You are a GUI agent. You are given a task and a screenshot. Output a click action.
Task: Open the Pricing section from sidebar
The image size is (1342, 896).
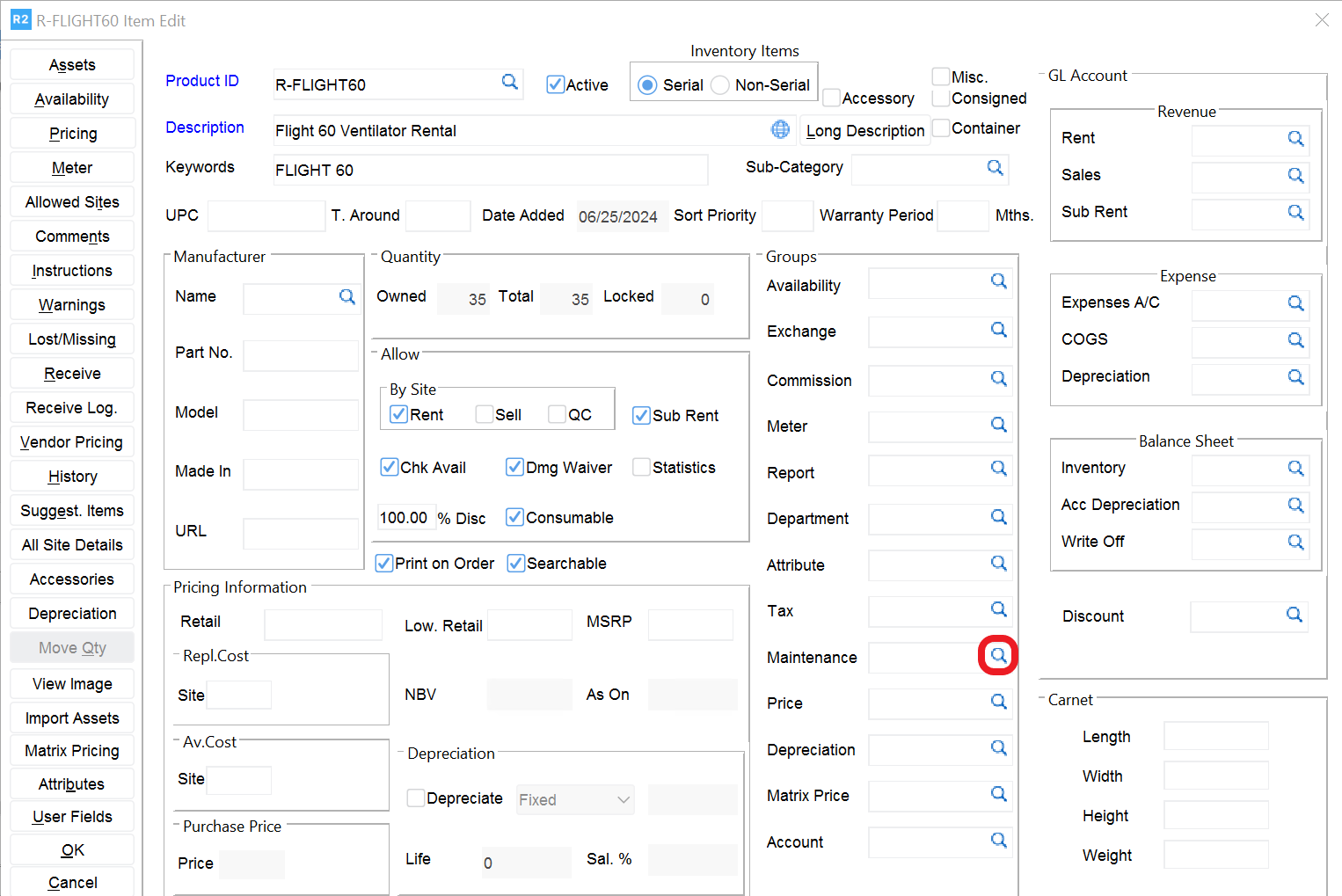72,134
